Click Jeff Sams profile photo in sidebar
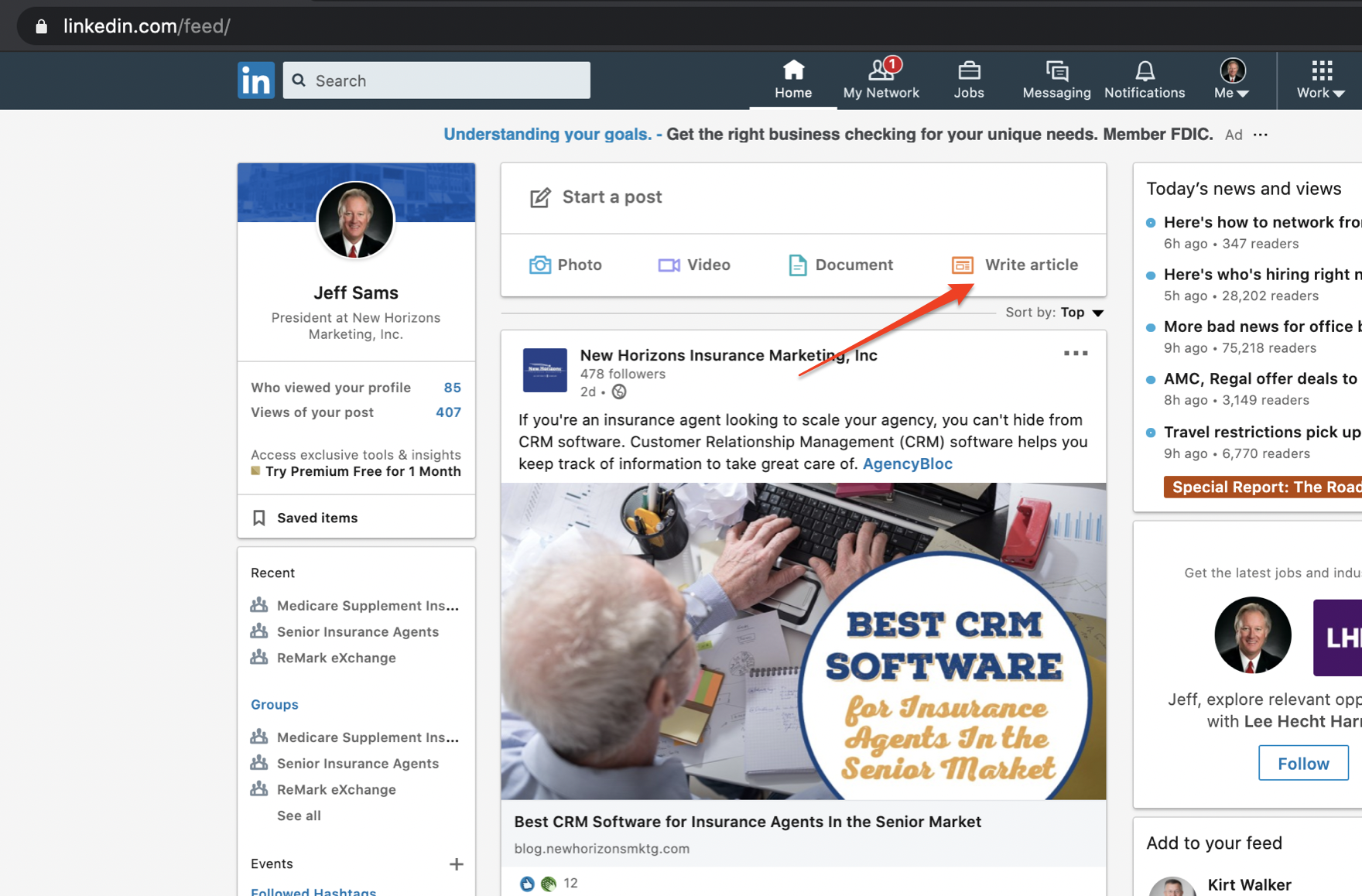Screen dimensions: 1362x896 coord(356,220)
